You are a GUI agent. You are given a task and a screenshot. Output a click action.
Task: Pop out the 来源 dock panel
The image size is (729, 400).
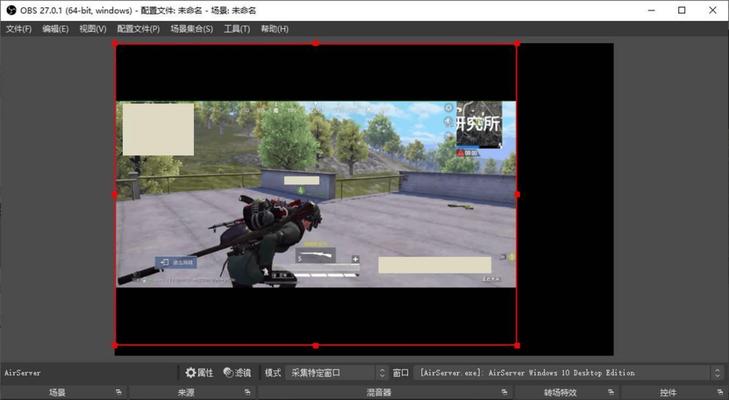click(247, 392)
